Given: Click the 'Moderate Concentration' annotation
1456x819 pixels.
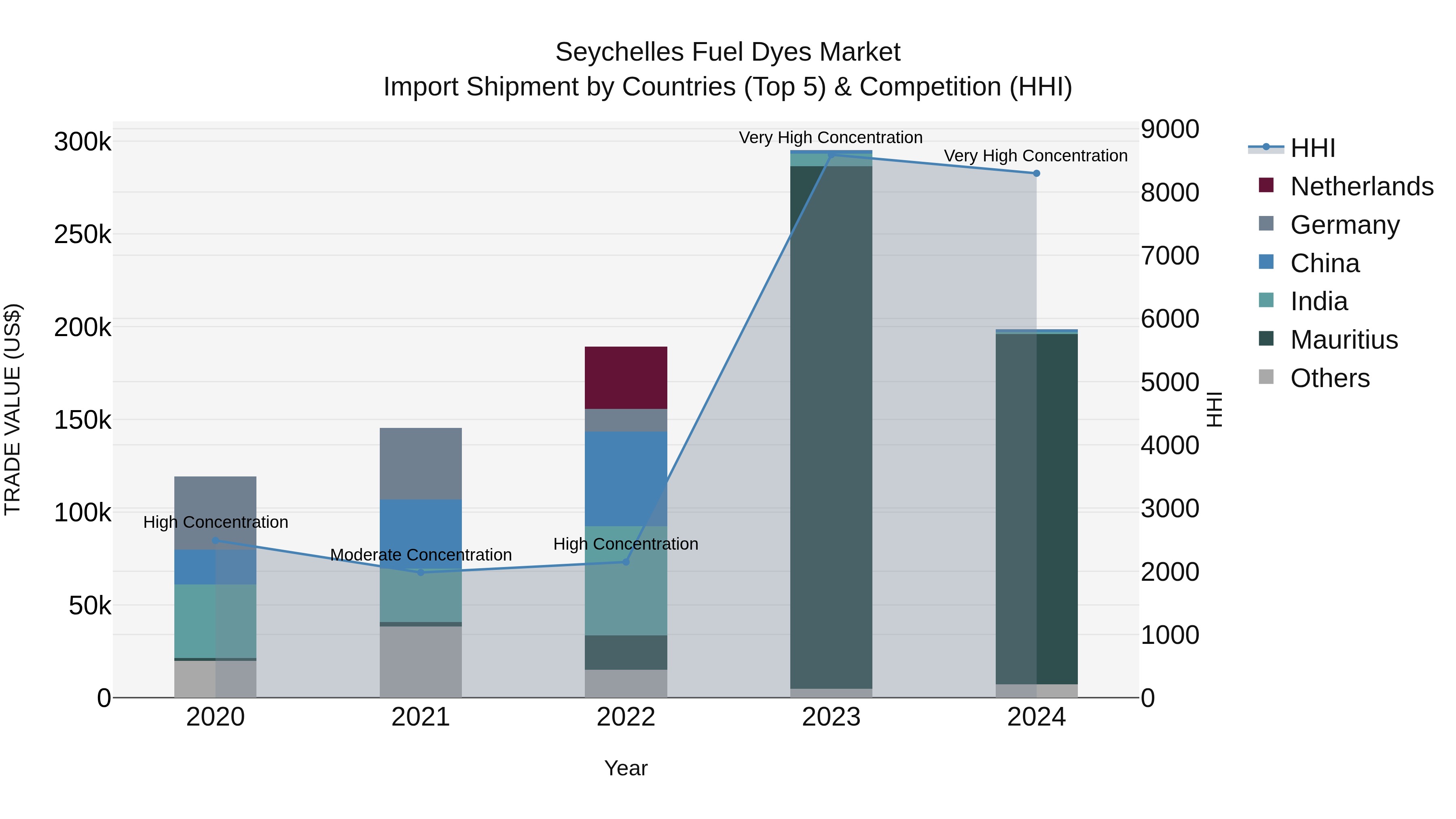Looking at the screenshot, I should [x=421, y=555].
